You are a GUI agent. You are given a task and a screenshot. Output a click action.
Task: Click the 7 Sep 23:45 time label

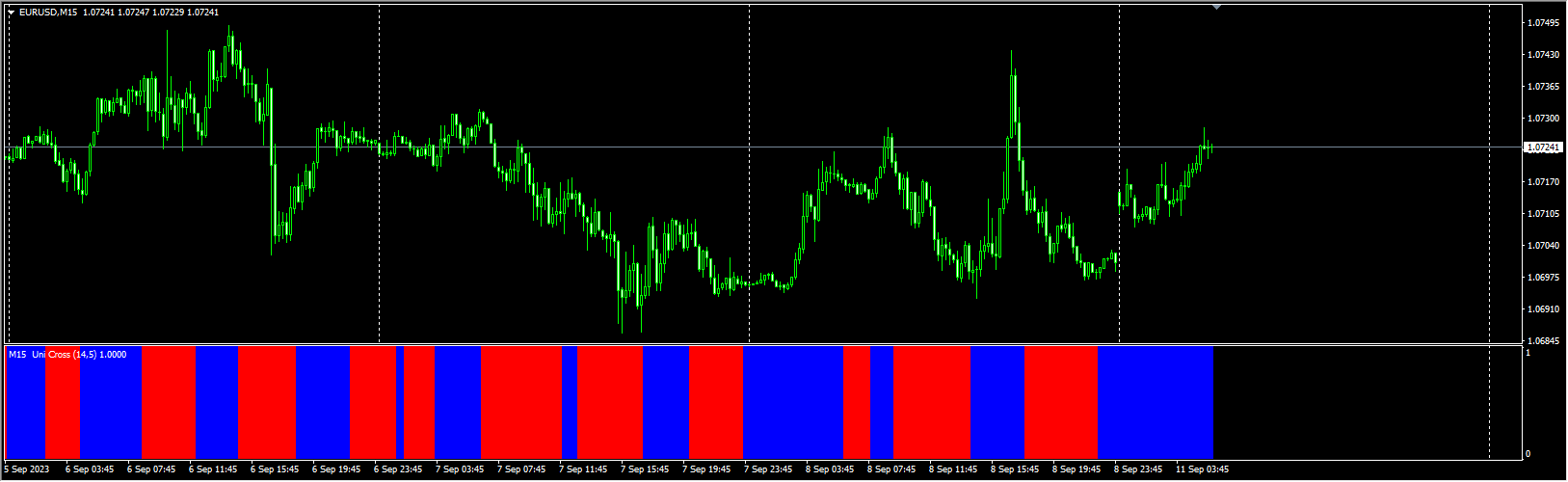pos(768,470)
